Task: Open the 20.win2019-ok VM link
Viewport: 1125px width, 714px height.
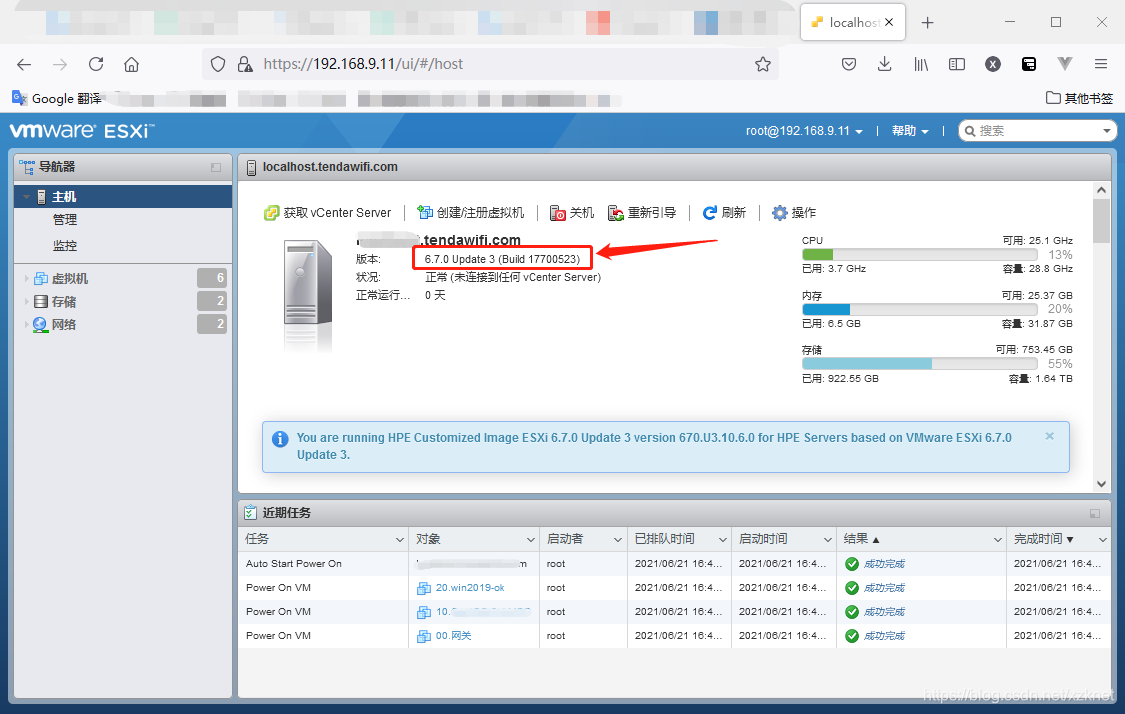Action: click(470, 588)
